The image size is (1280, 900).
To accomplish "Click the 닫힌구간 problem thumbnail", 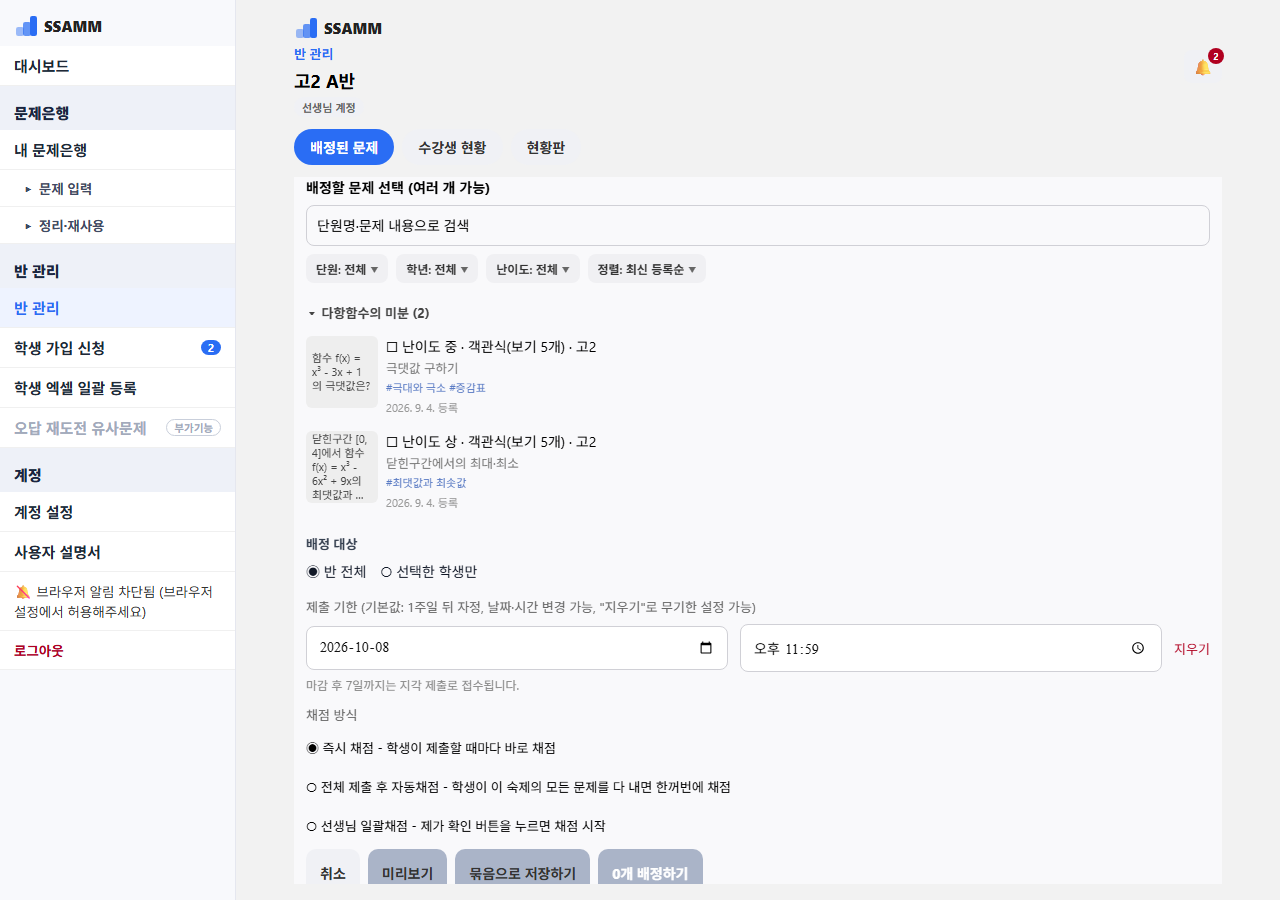I will coord(342,467).
